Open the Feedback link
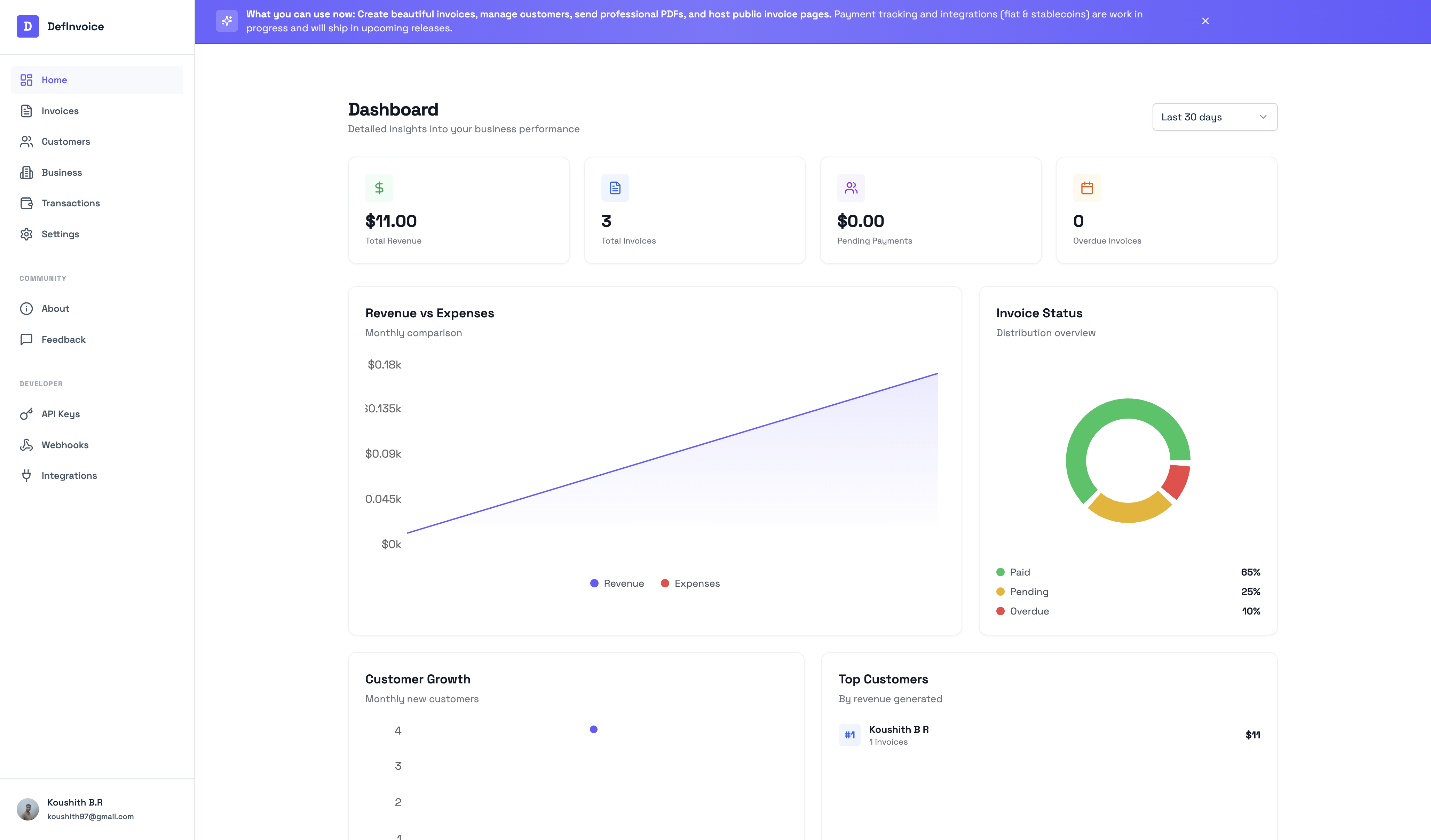 coord(63,340)
